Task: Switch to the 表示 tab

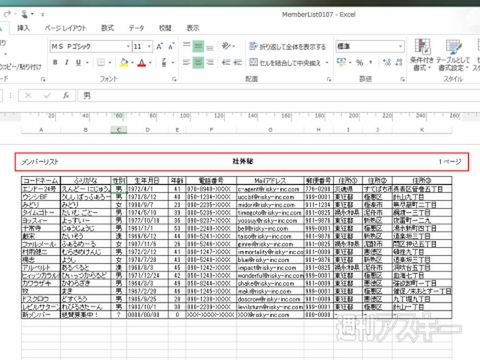Action: [x=193, y=28]
